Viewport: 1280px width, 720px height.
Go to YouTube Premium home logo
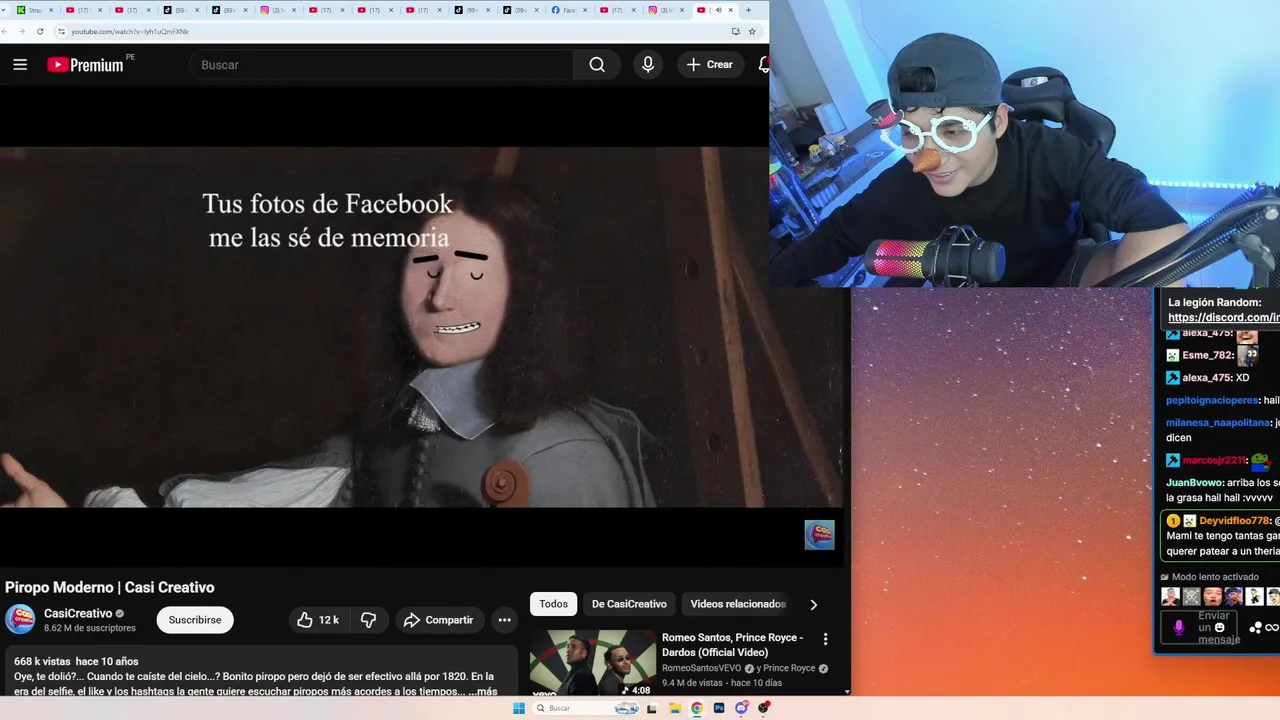coord(86,64)
